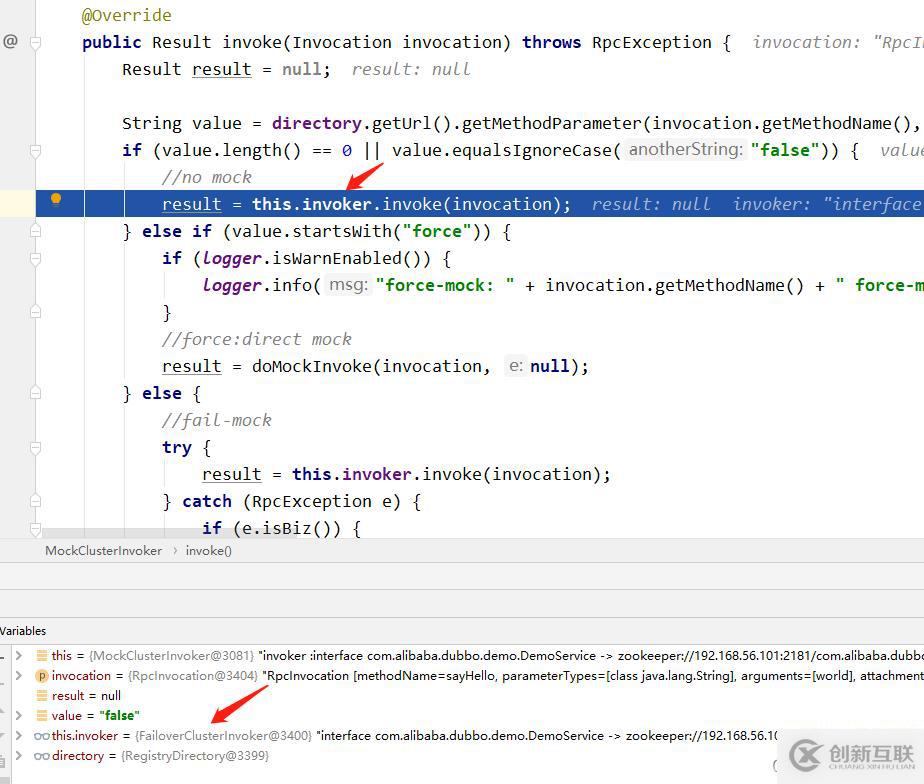924x784 pixels.
Task: Click the override gutter marker beside invoke
Action: click(x=10, y=42)
